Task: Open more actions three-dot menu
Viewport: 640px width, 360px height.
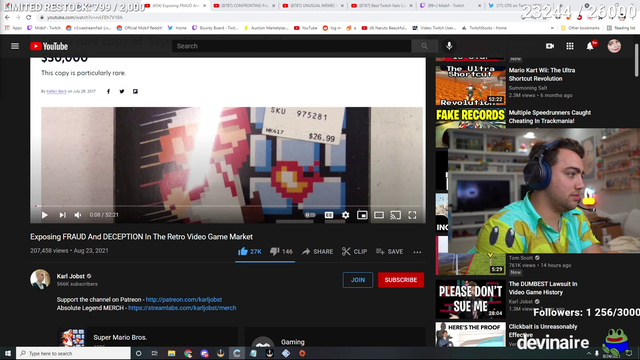Action: coord(417,252)
